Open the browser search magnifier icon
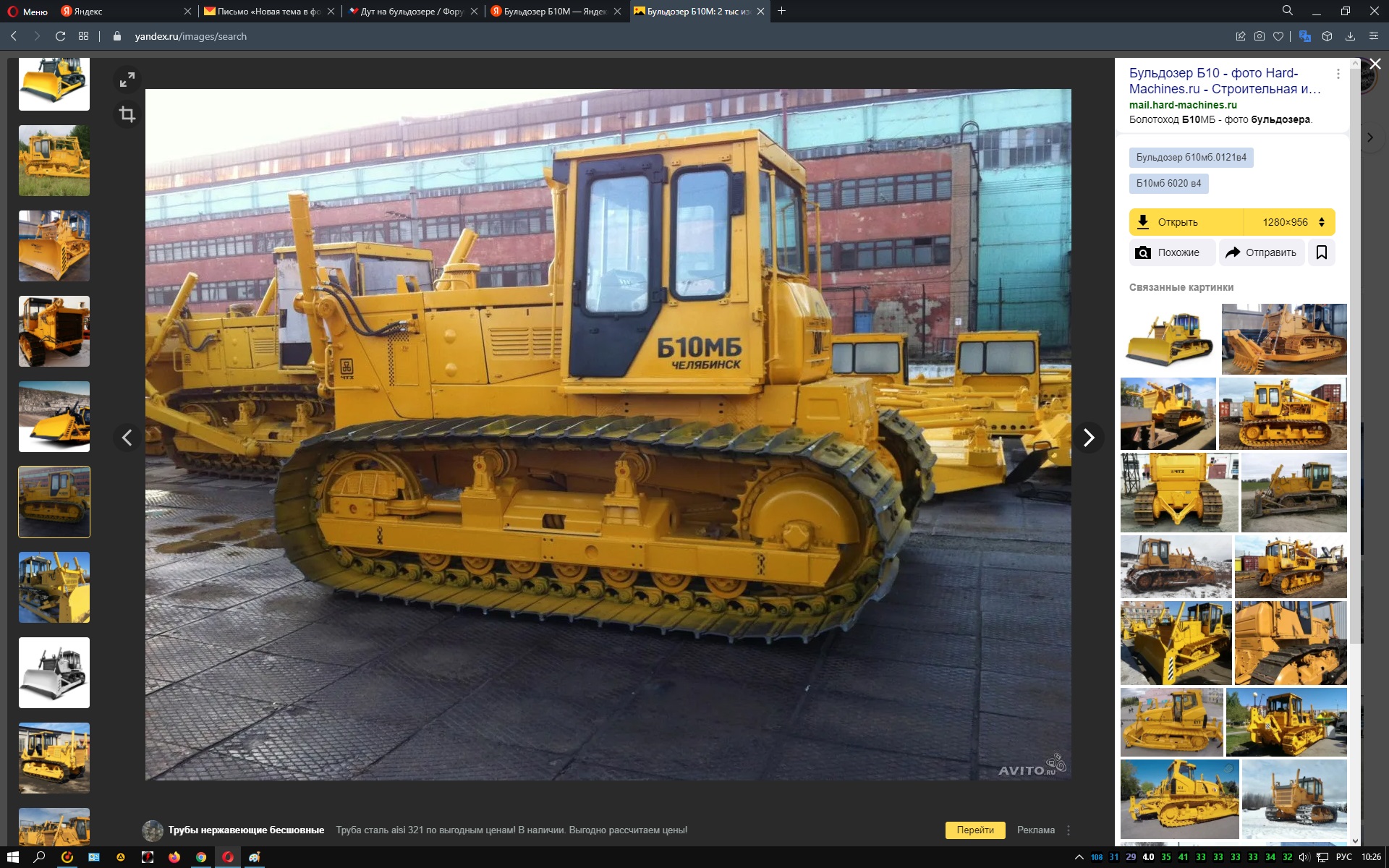The width and height of the screenshot is (1389, 868). coord(1288,11)
